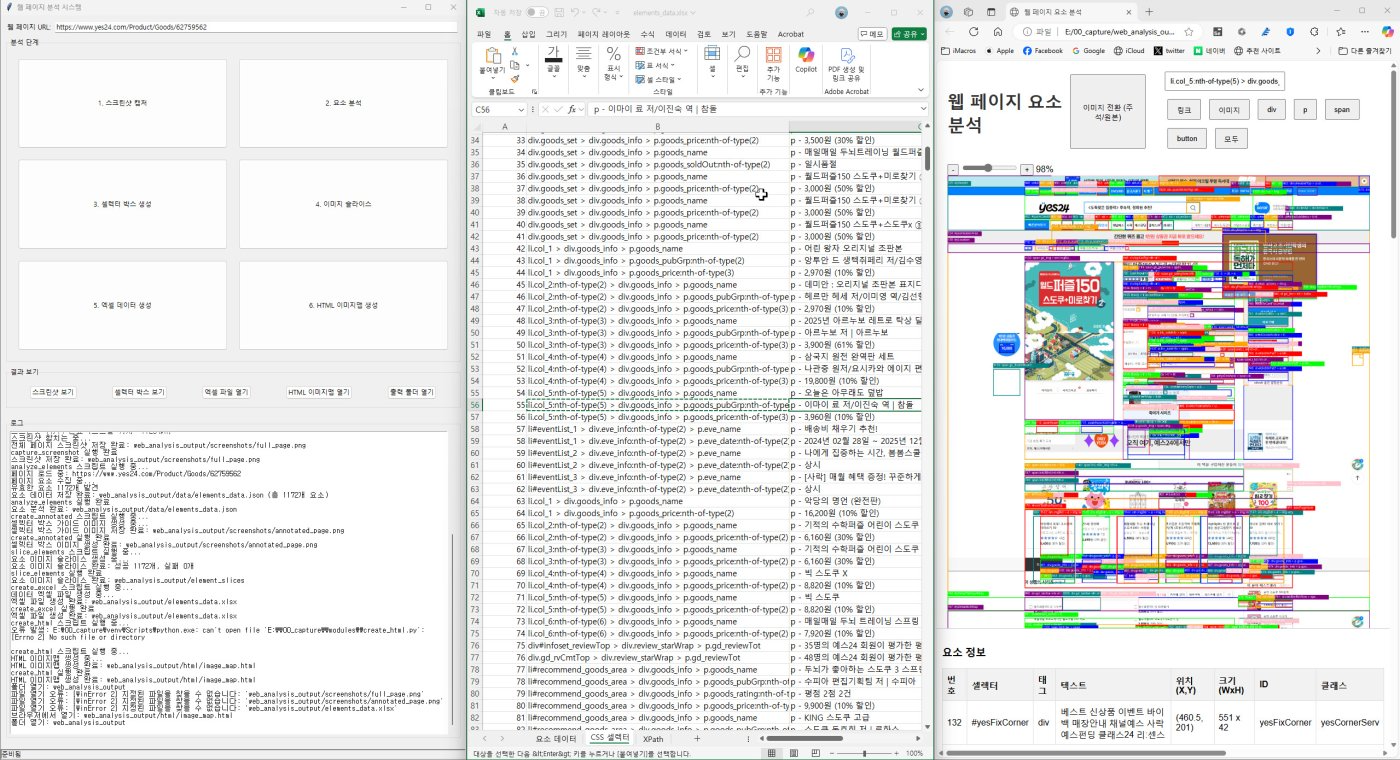The height and width of the screenshot is (760, 1400).
Task: Click the Format Painter brush icon
Action: click(515, 78)
